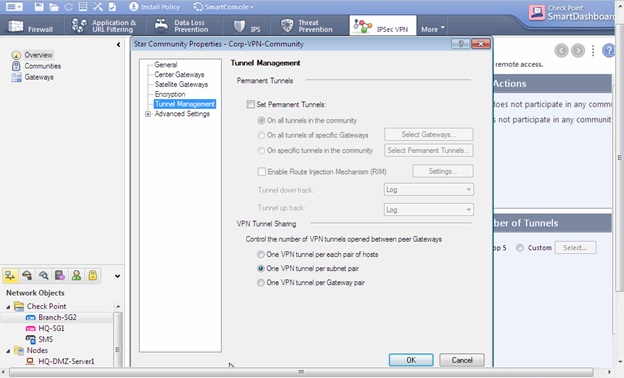Image resolution: width=624 pixels, height=378 pixels.
Task: Collapse the Check Point folder node
Action: [x=8, y=307]
